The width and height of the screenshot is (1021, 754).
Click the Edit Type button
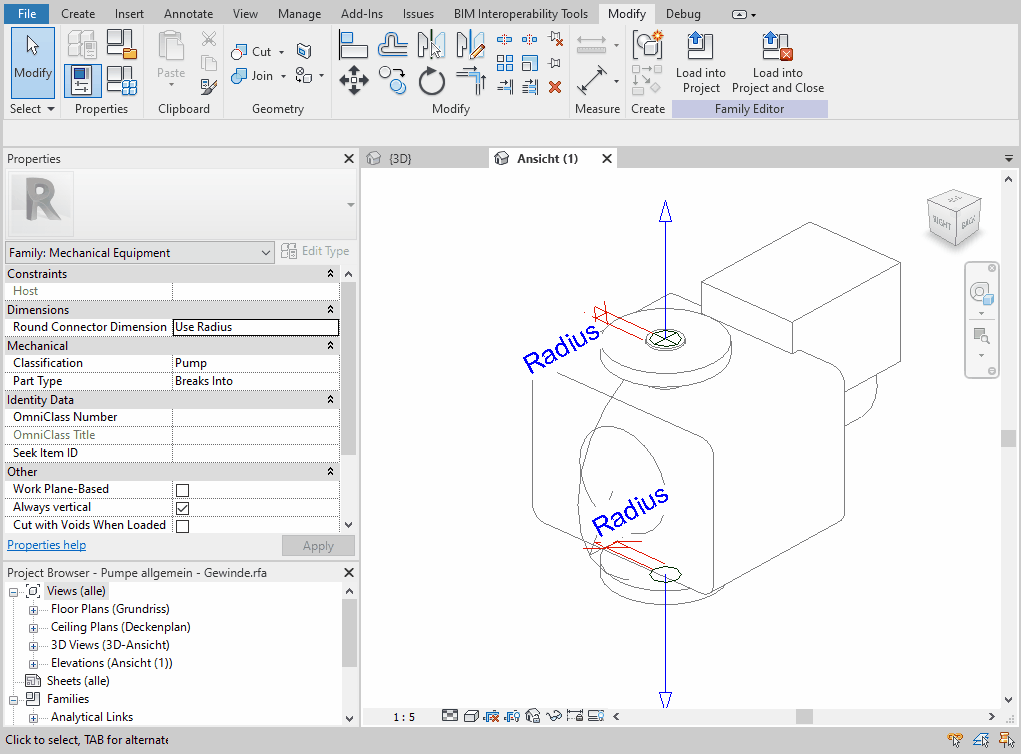pos(315,251)
